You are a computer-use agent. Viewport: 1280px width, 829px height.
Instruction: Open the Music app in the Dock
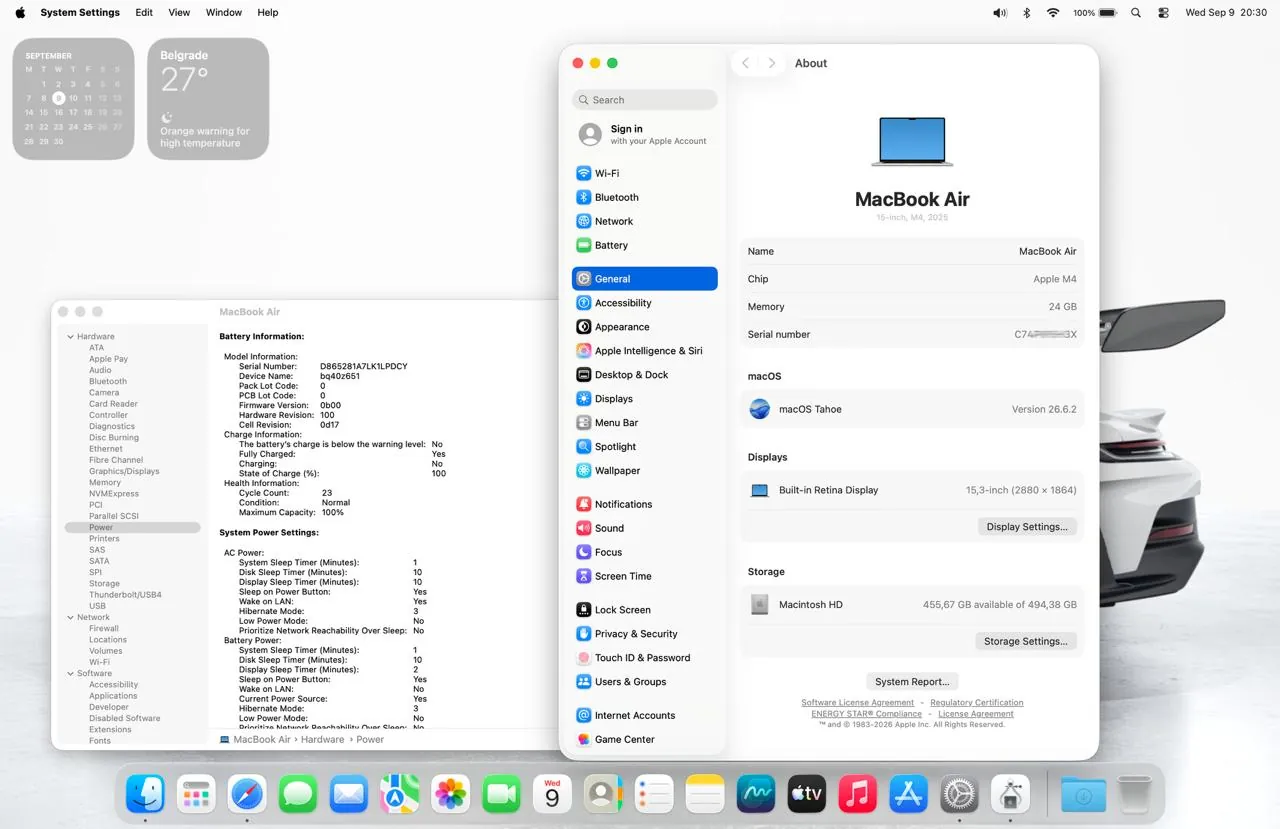tap(858, 794)
